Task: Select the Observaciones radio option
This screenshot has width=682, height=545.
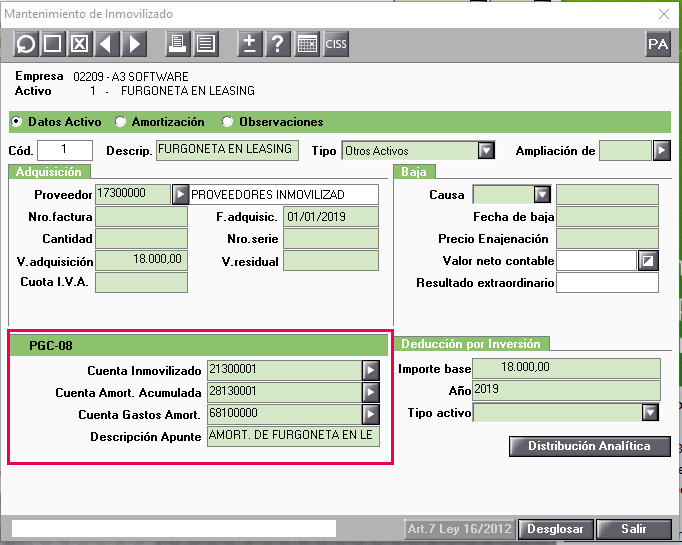Action: 227,122
